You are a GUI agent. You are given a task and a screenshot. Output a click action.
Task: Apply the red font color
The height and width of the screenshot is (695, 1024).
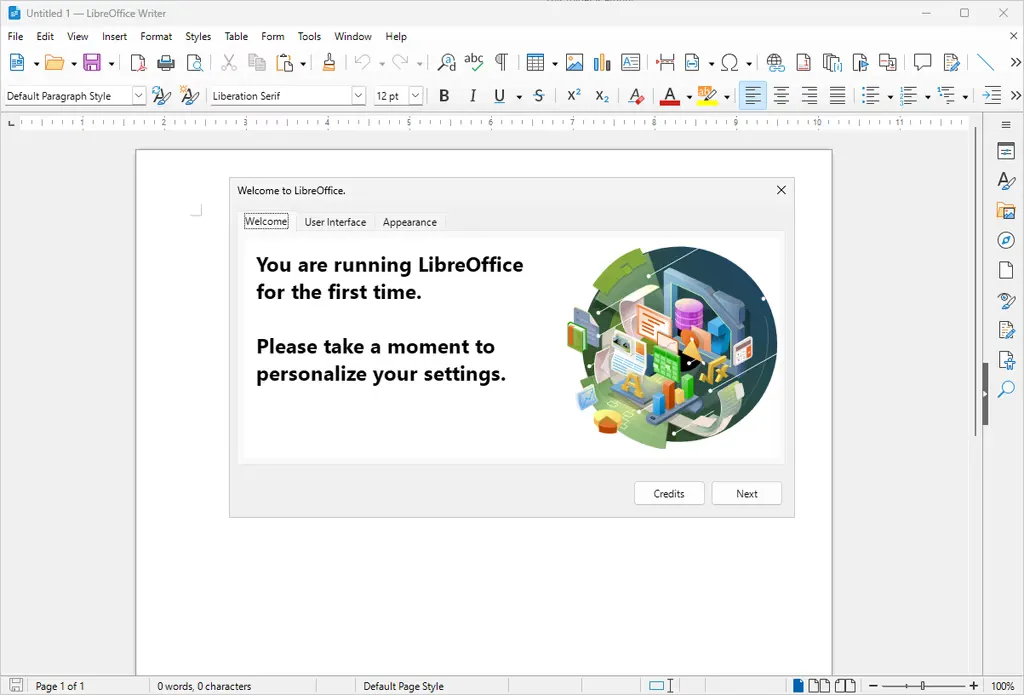click(669, 96)
